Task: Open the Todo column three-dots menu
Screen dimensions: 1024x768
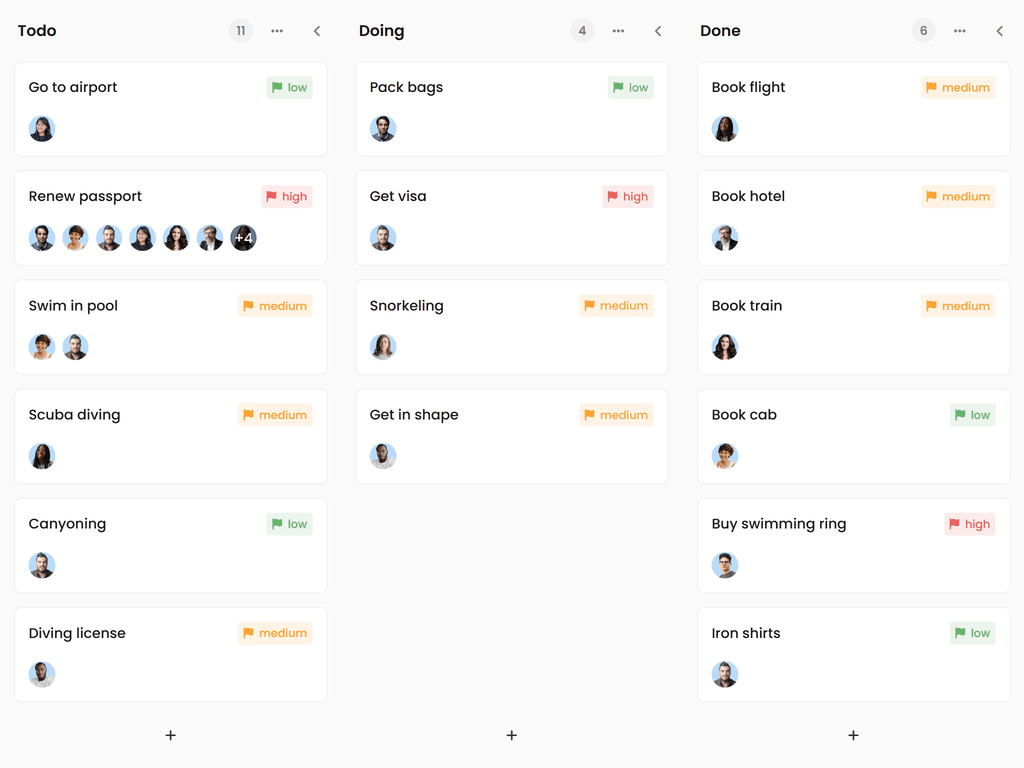Action: [277, 31]
